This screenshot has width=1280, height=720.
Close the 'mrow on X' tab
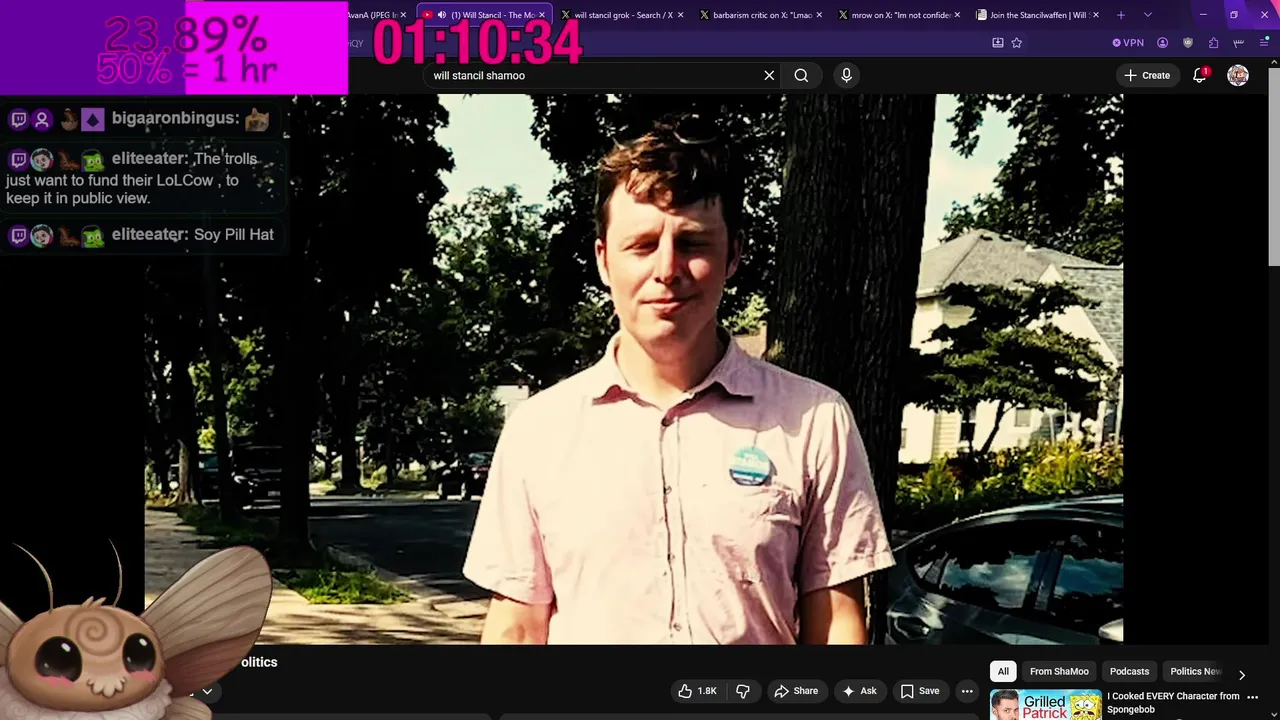(957, 15)
